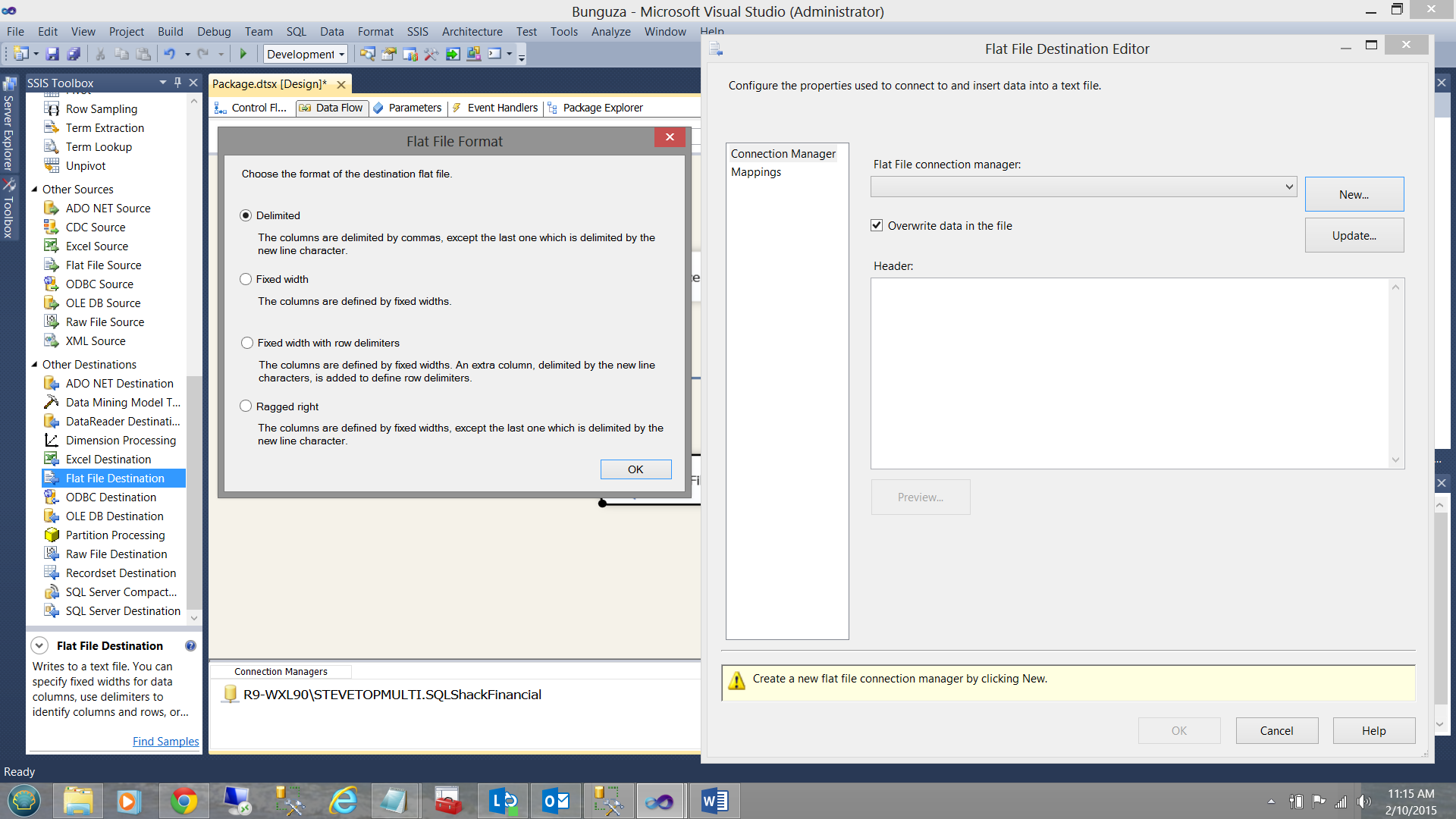1456x819 pixels.
Task: Click inside the Header text area
Action: coord(1130,373)
